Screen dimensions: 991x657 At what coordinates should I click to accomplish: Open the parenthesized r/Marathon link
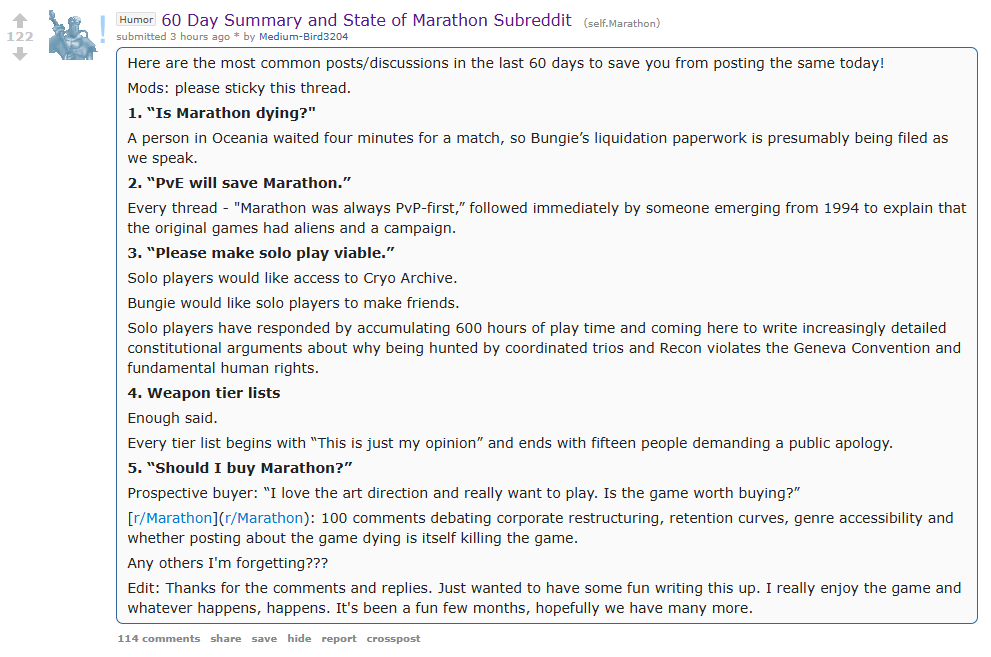pos(264,518)
